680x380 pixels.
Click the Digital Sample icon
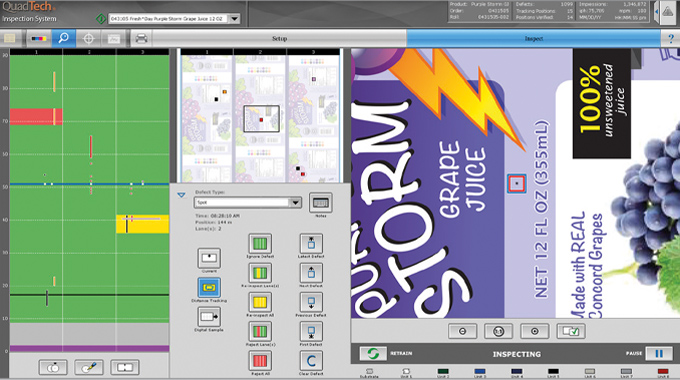coord(209,317)
